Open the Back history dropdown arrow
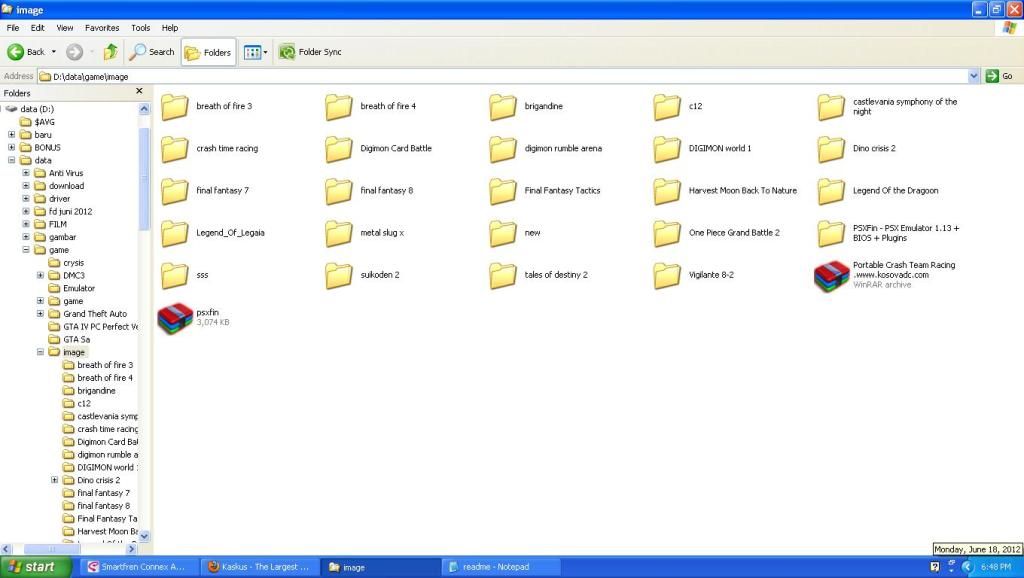The image size is (1024, 578). coord(54,52)
